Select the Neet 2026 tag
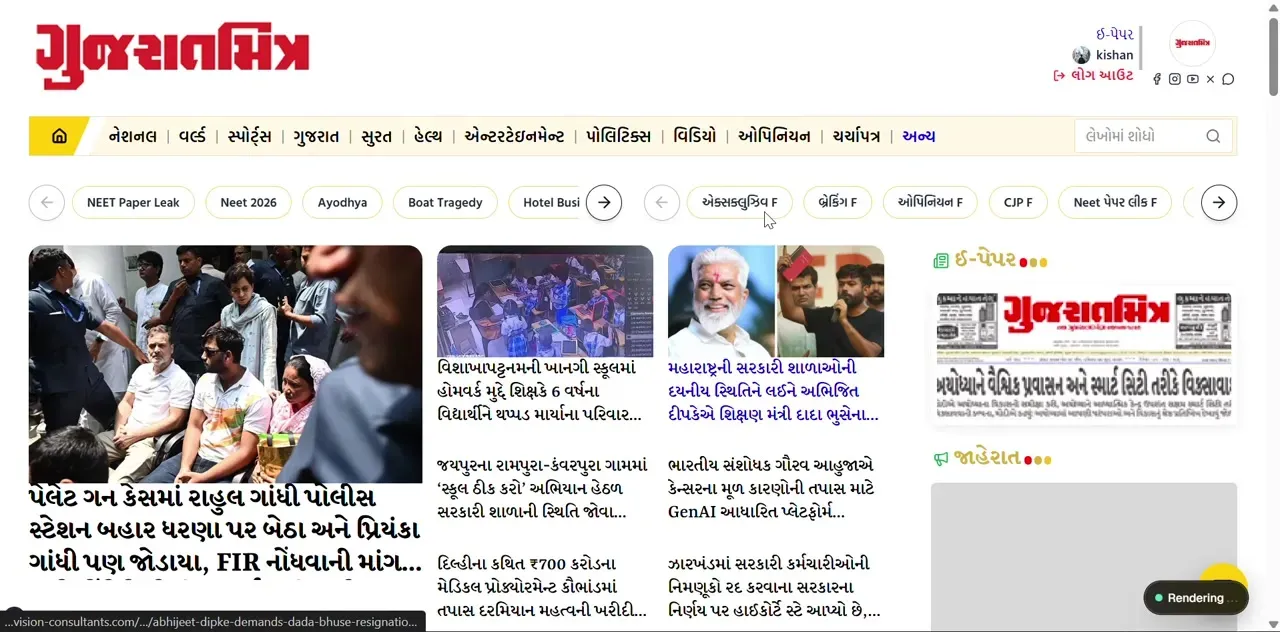 (248, 202)
